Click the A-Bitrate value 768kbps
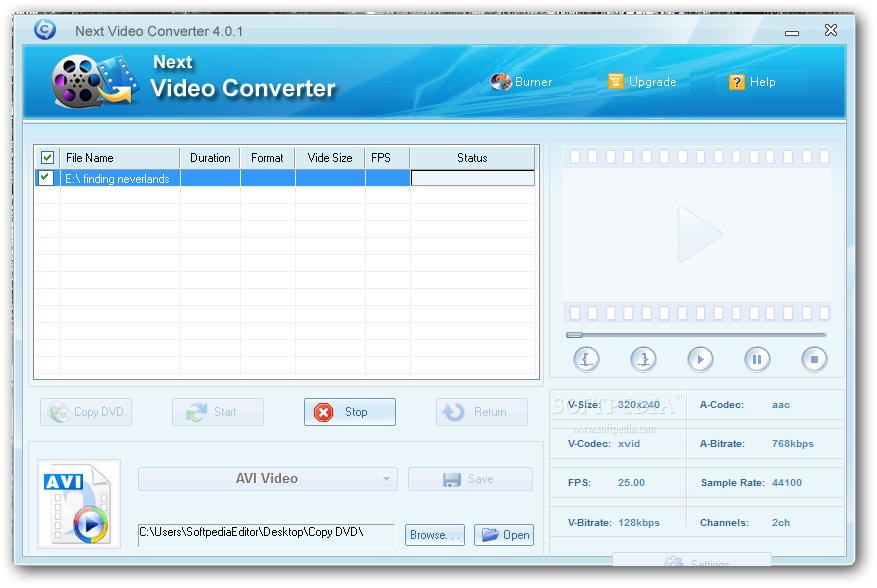This screenshot has width=877, height=588. pyautogui.click(x=793, y=444)
